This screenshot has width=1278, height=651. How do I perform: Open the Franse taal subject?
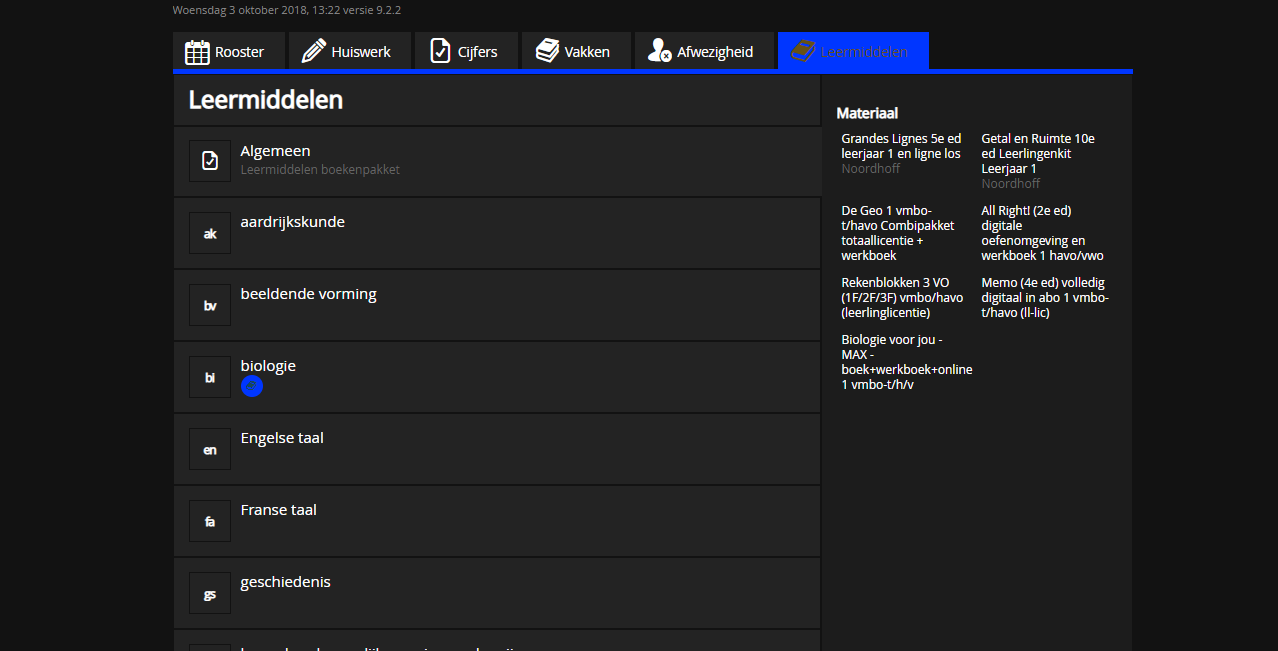[497, 521]
